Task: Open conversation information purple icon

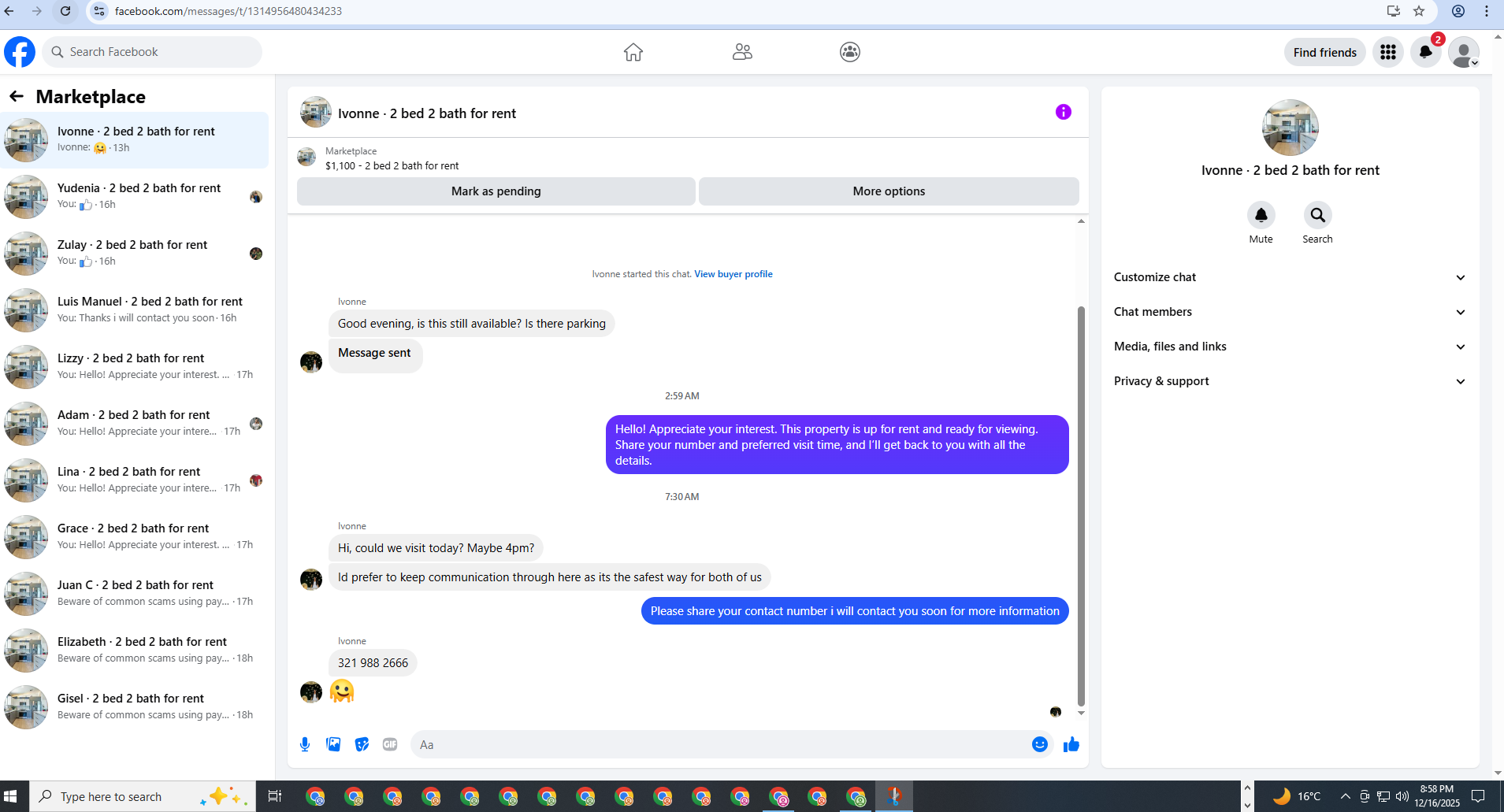Action: (x=1064, y=112)
